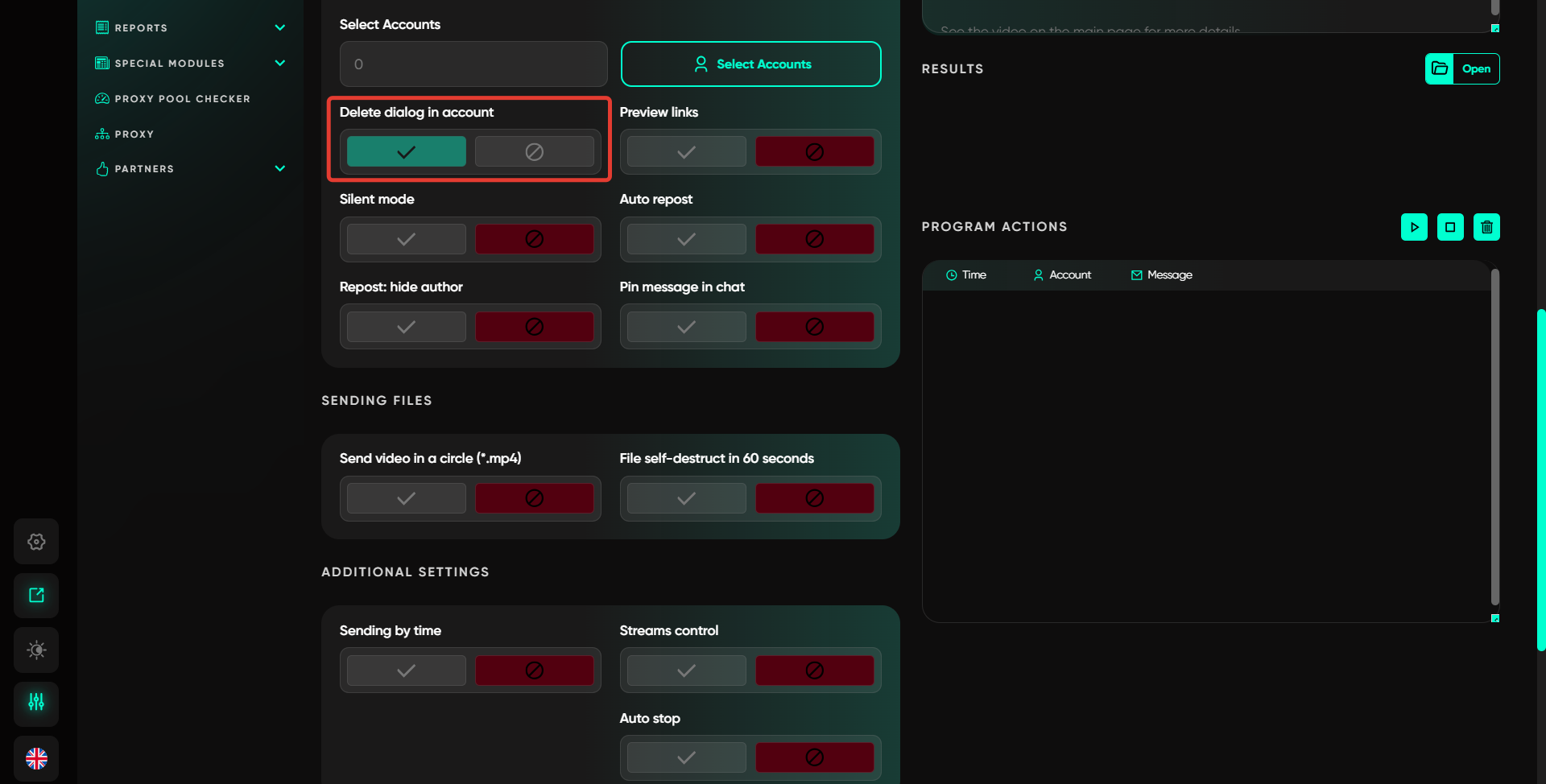This screenshot has height=784, width=1546.
Task: Enable Auto repost with checkmark
Action: pyautogui.click(x=686, y=239)
